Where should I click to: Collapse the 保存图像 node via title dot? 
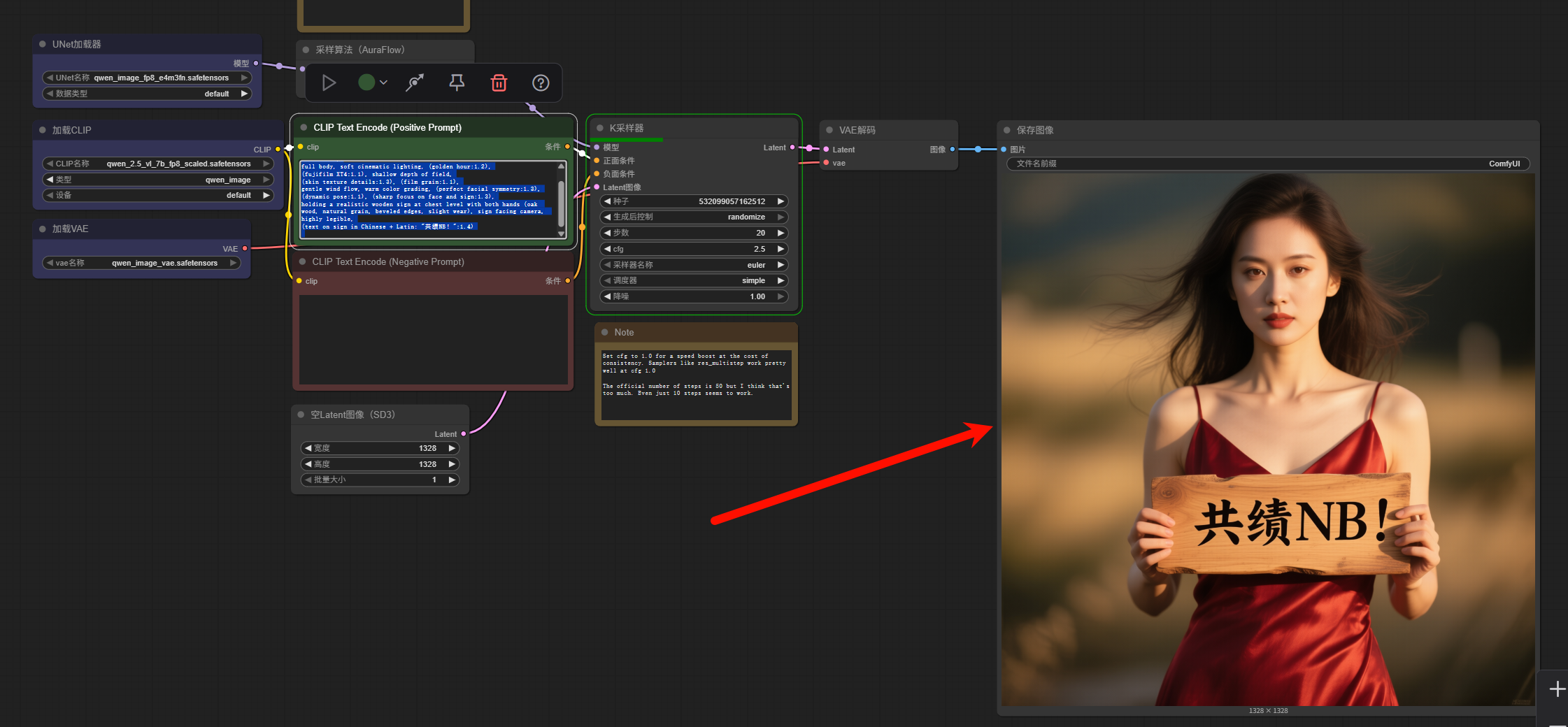1007,130
